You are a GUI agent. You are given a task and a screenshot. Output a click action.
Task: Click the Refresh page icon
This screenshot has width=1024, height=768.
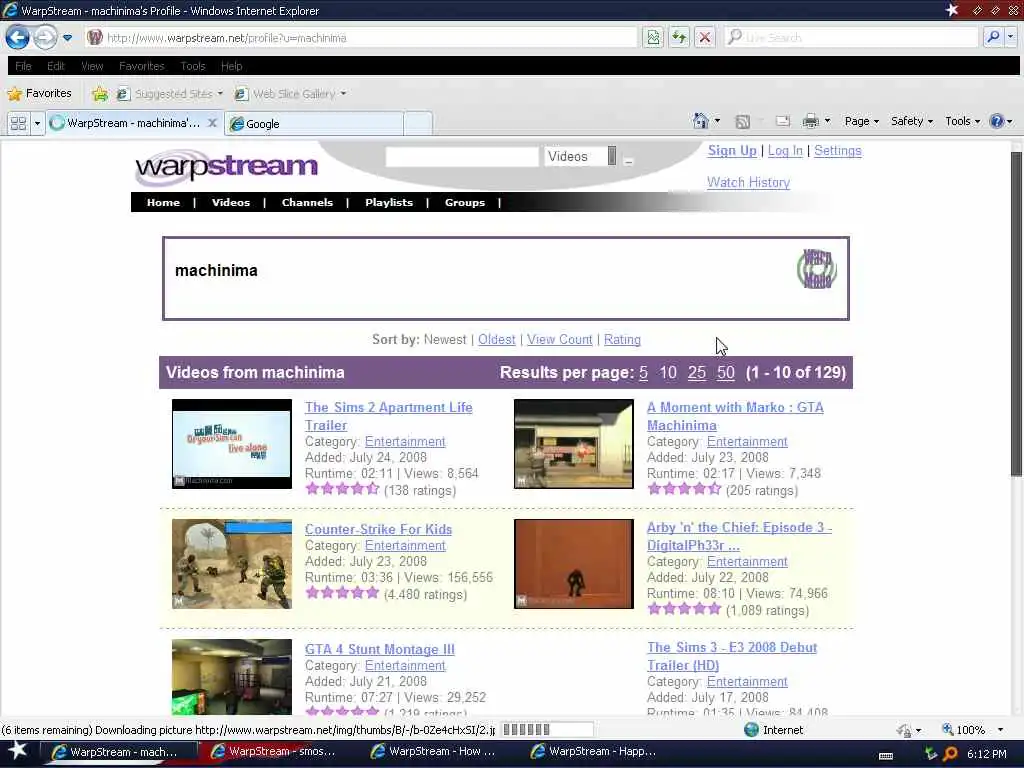tap(679, 37)
